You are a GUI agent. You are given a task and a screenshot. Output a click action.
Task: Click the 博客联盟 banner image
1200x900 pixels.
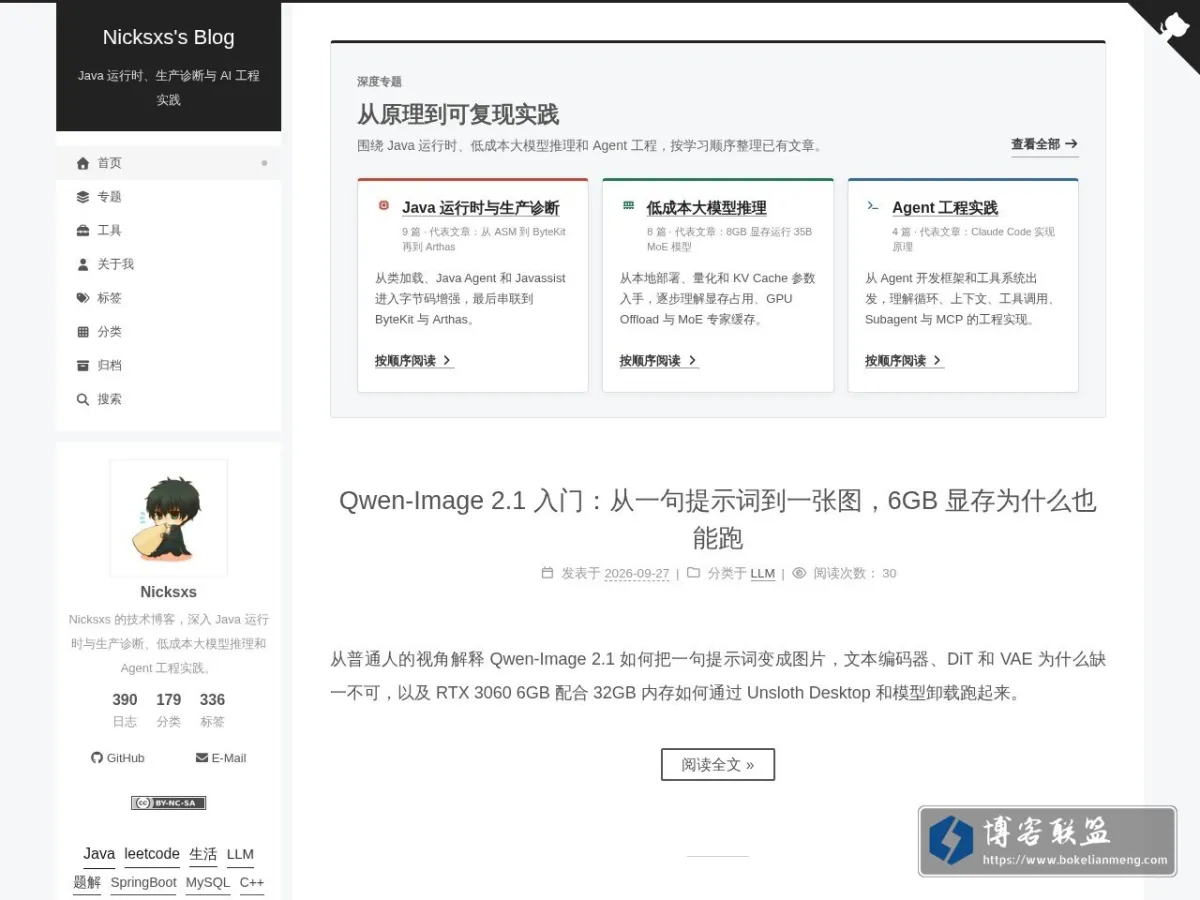click(1047, 841)
